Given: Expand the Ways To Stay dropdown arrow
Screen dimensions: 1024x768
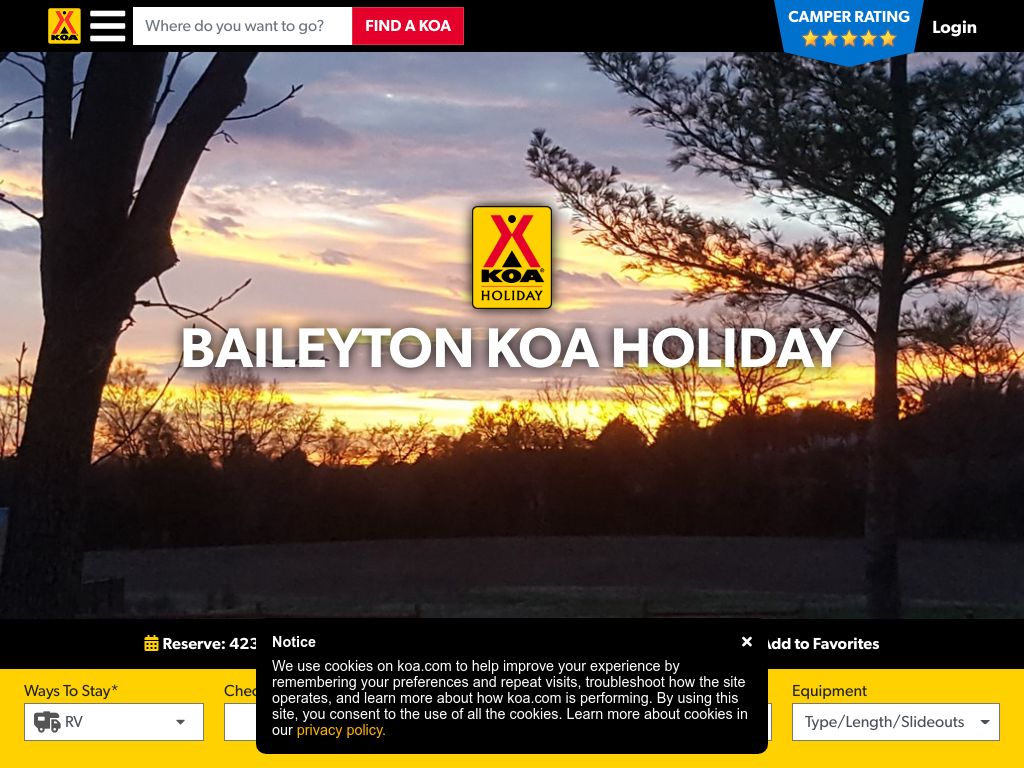Looking at the screenshot, I should 180,722.
